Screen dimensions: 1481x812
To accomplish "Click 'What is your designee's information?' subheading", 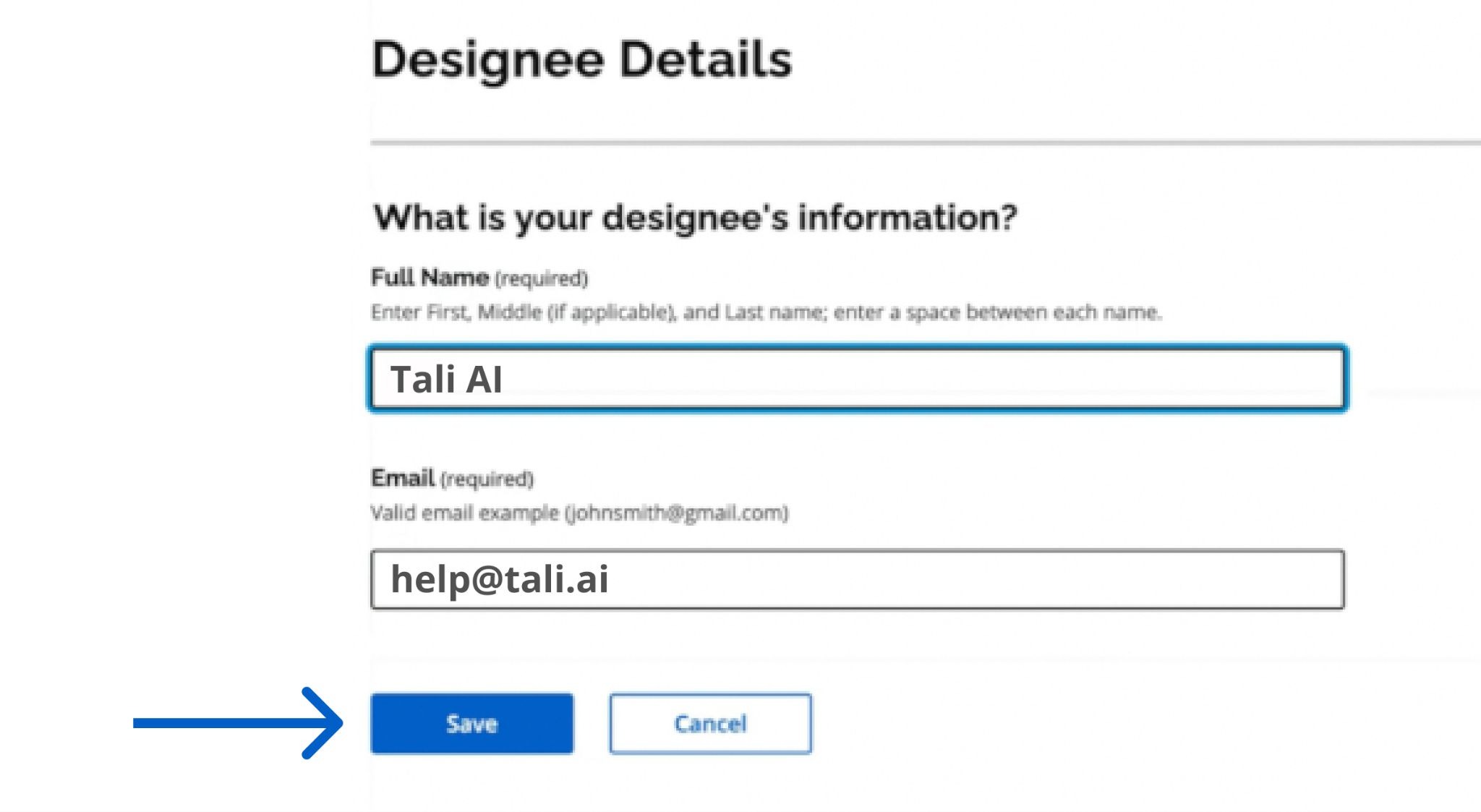I will coord(694,218).
